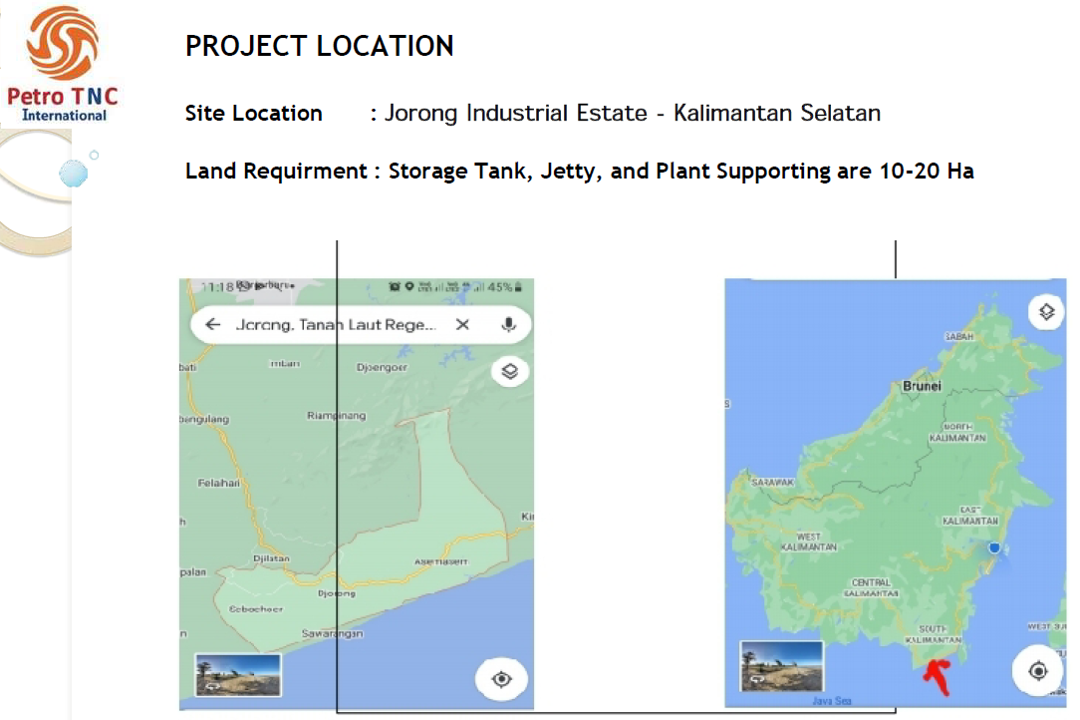Select the PROJECT LOCATION heading
1080x720 pixels.
click(x=320, y=46)
